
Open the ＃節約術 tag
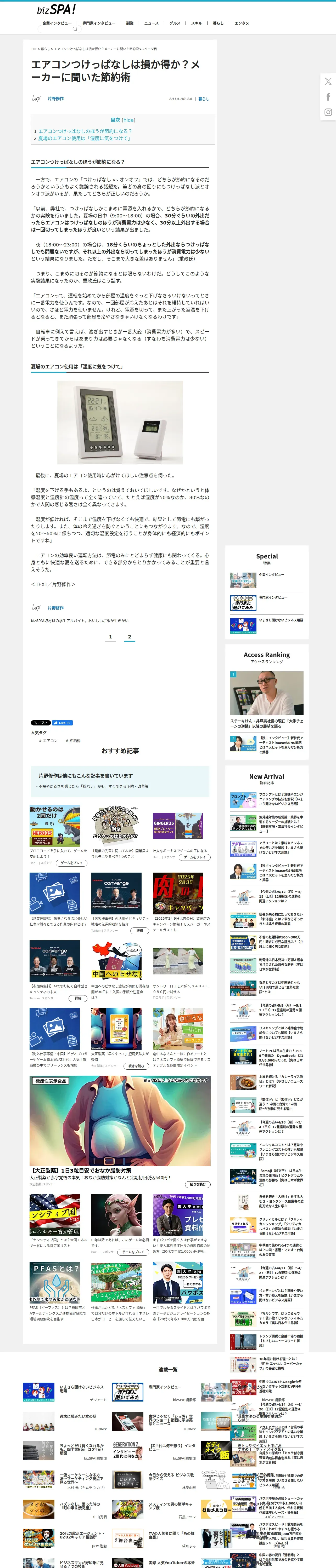(73, 741)
